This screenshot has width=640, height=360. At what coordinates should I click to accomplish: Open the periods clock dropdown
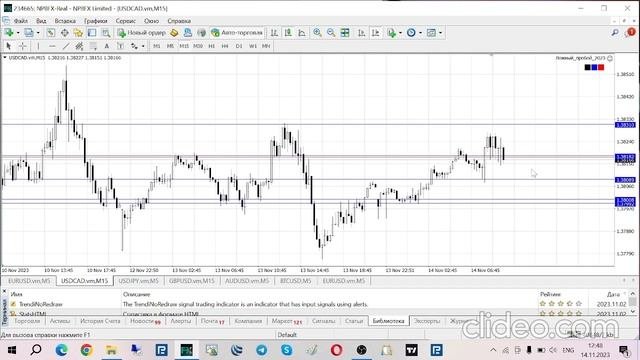pos(420,33)
